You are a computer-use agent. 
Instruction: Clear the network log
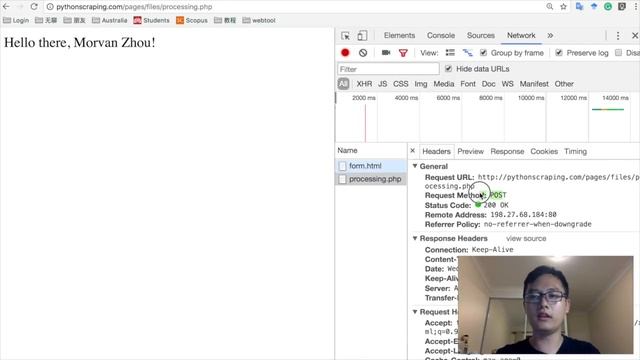click(x=363, y=53)
